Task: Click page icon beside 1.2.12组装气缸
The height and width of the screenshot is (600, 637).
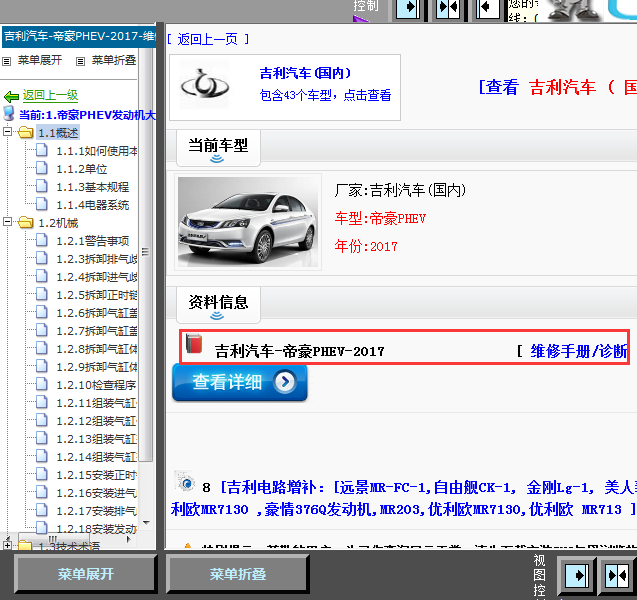Action: pyautogui.click(x=41, y=420)
